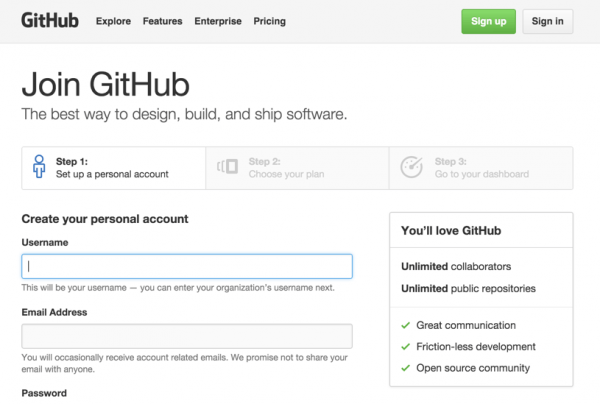Click the Password label
The image size is (600, 404).
(44, 393)
